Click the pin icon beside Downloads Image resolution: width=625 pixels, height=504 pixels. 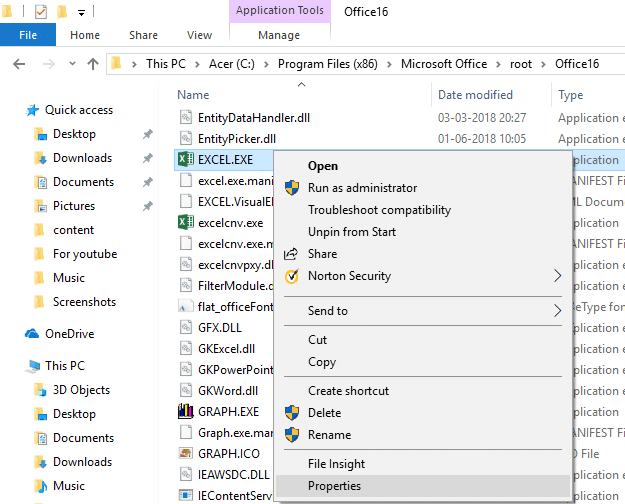[148, 158]
